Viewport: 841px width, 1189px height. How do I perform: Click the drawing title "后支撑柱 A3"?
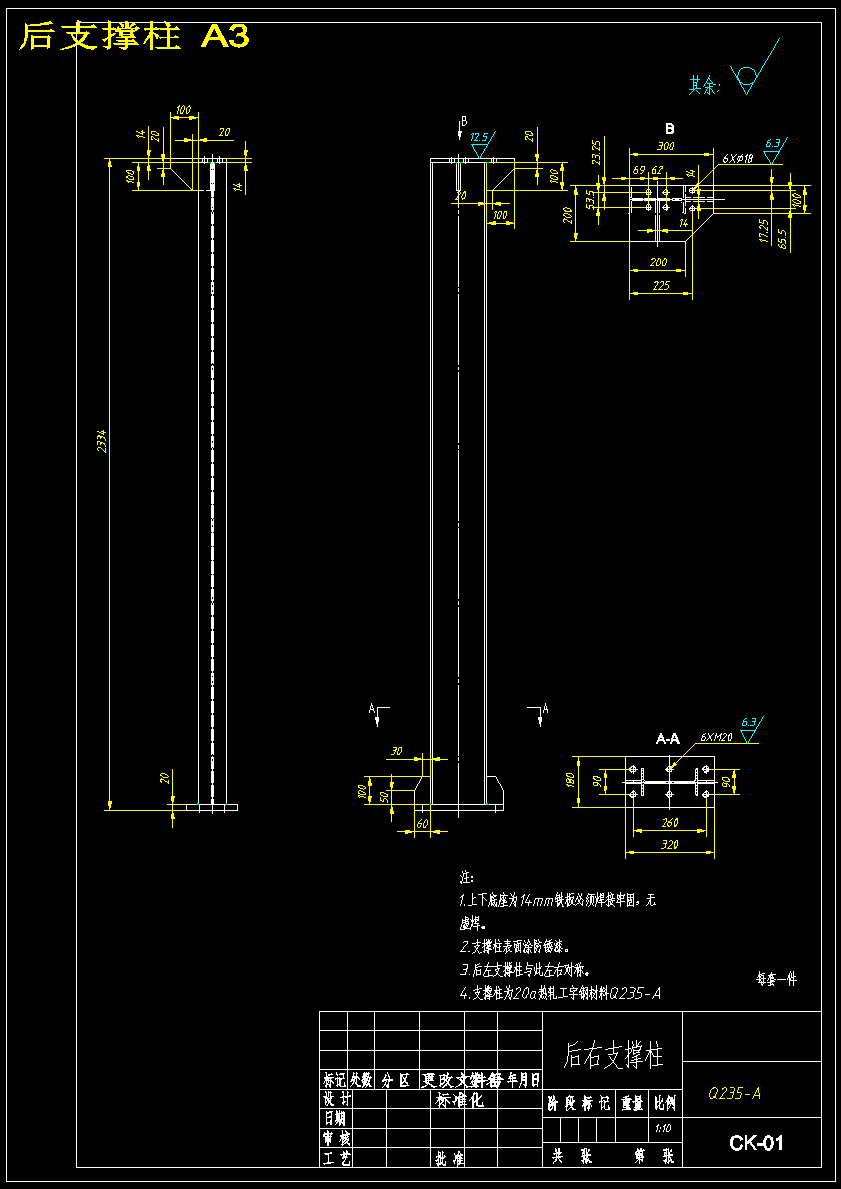click(133, 36)
